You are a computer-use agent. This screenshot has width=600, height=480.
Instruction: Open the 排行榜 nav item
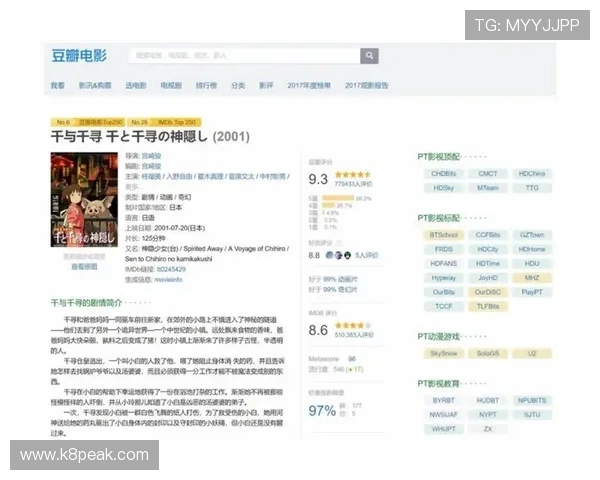click(x=206, y=85)
